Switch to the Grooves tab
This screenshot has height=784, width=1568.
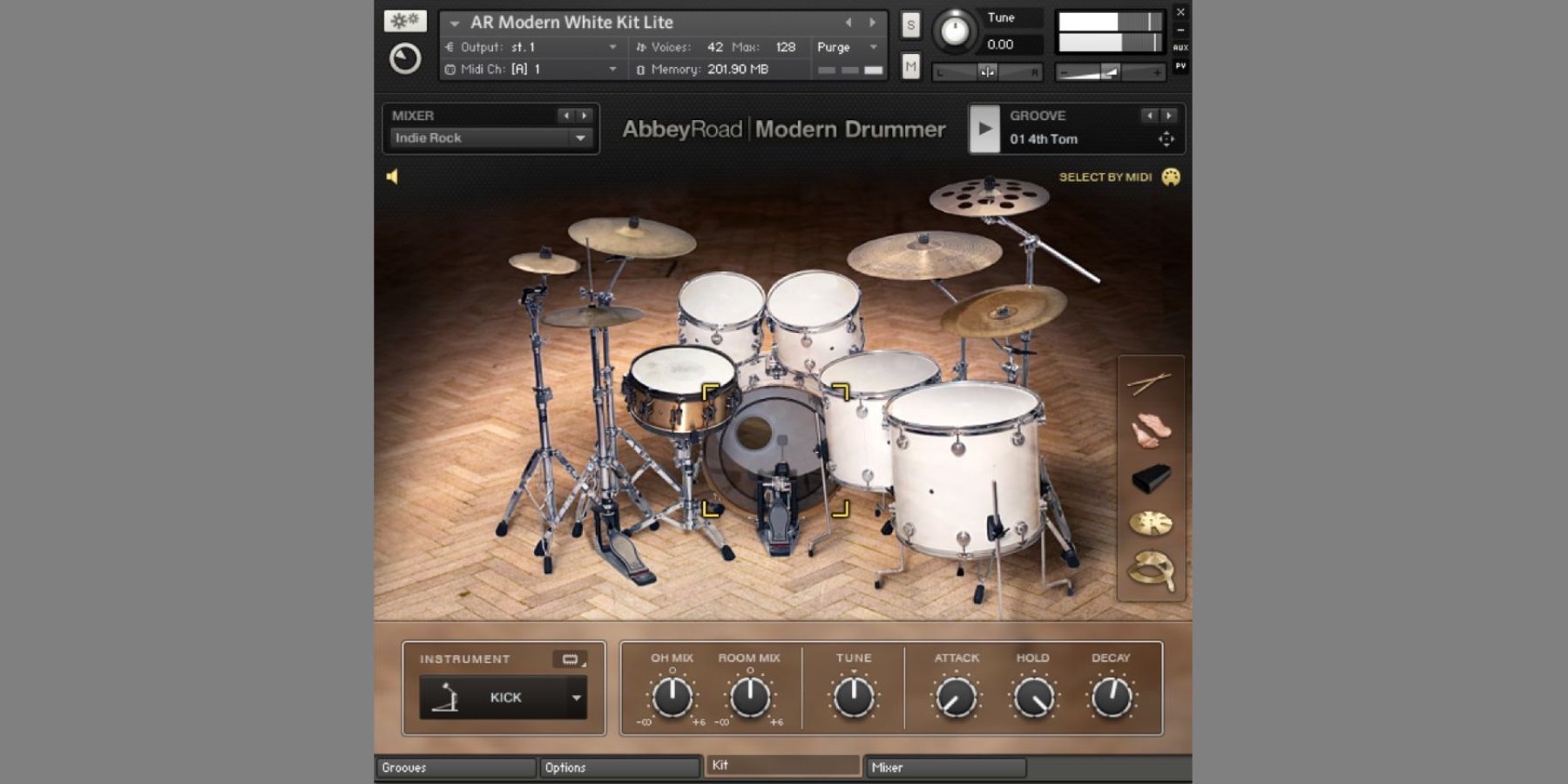click(x=456, y=767)
